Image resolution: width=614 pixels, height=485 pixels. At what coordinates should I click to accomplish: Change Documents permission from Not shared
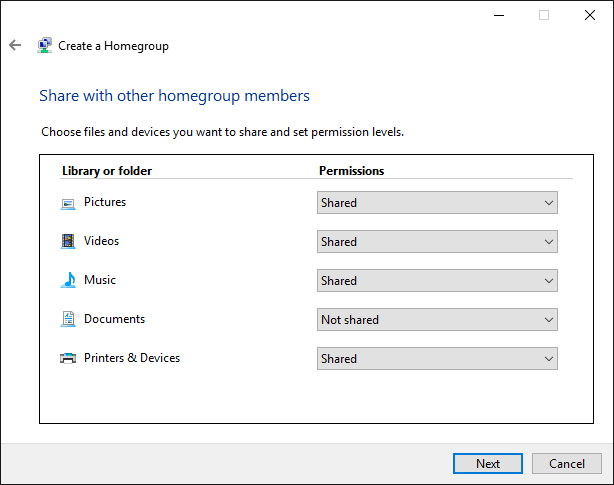[x=437, y=320]
